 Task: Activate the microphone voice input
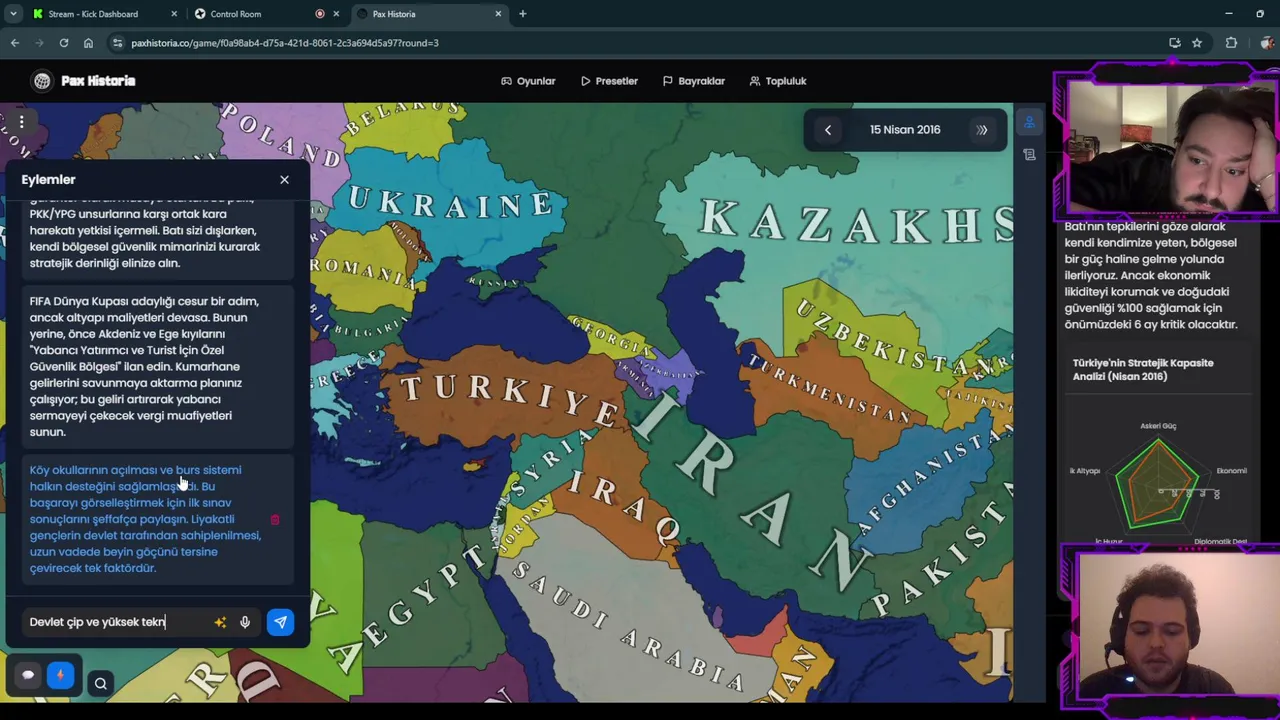pyautogui.click(x=245, y=622)
